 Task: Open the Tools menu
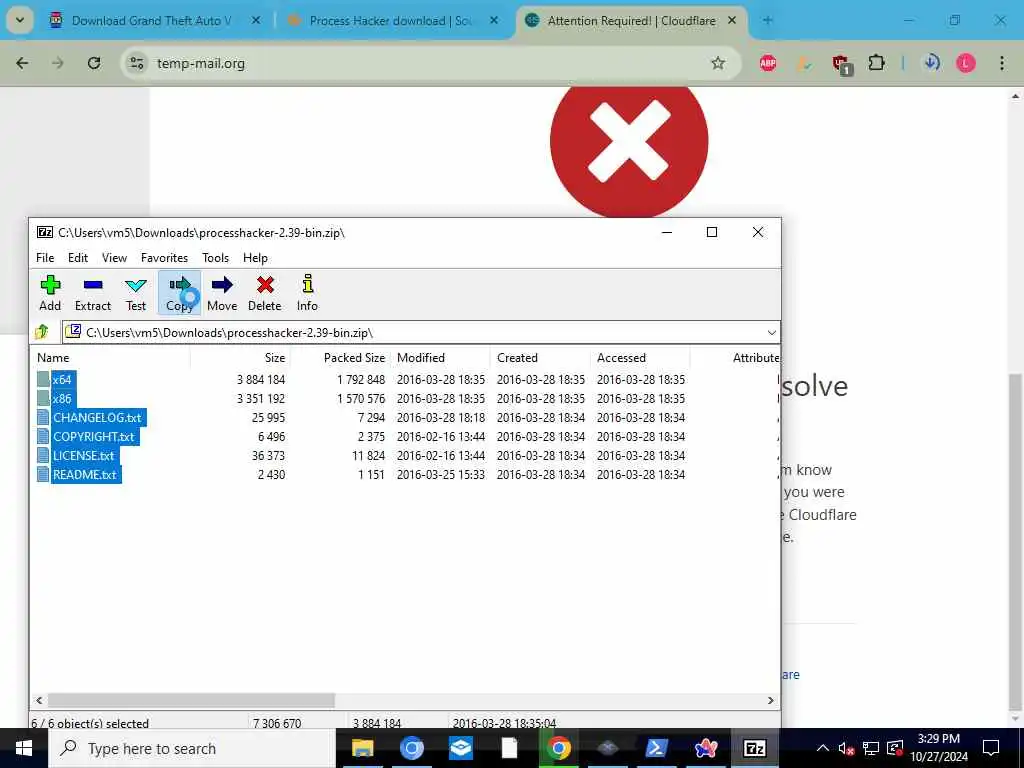[216, 258]
